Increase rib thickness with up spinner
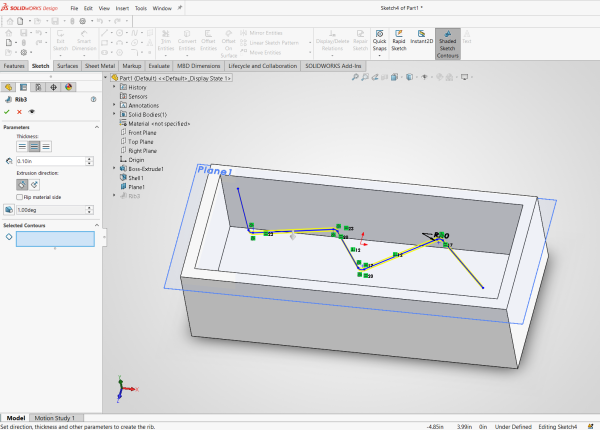Image resolution: width=600 pixels, height=430 pixels. [x=90, y=159]
